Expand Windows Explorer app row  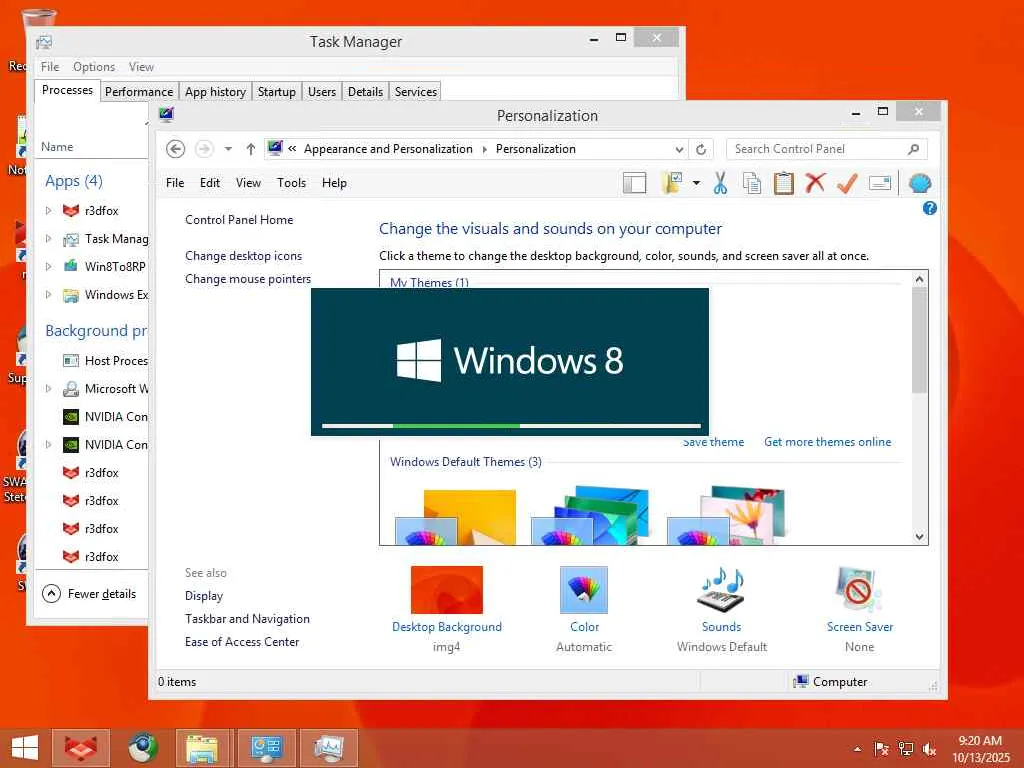click(x=48, y=295)
